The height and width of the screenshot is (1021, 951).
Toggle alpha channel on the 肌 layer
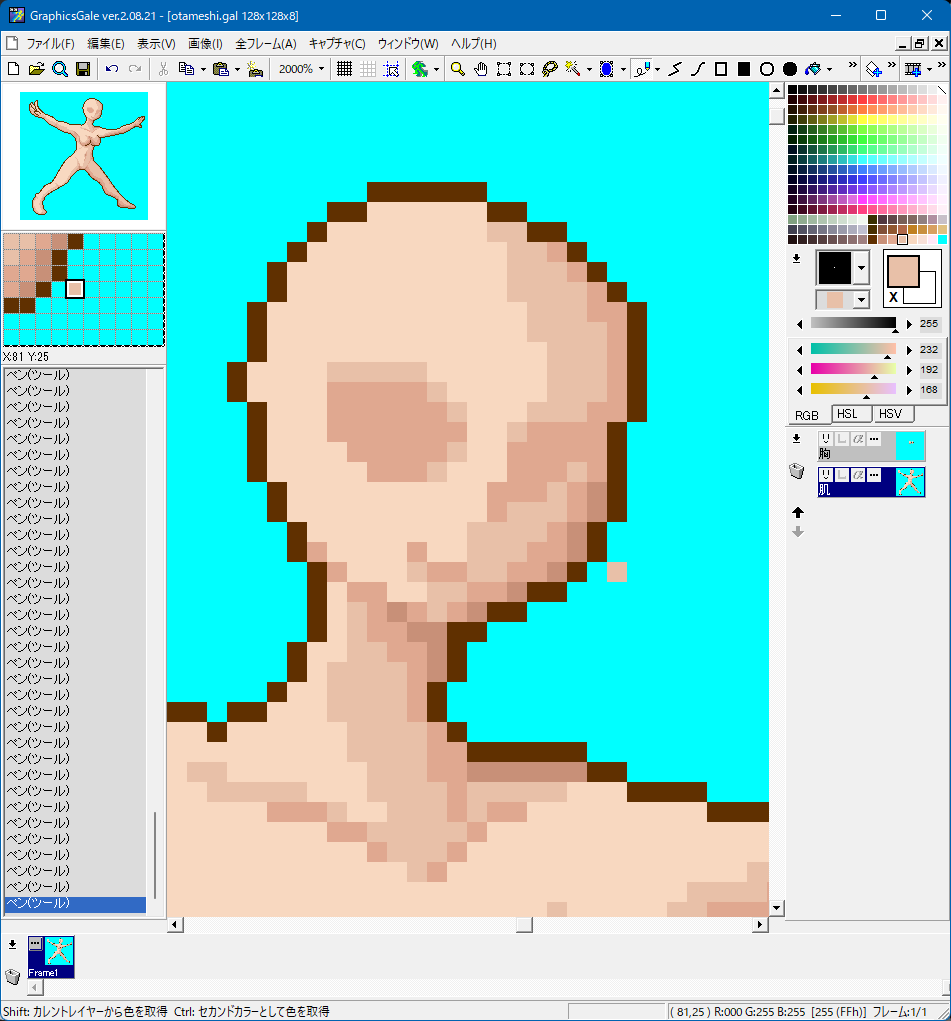(x=858, y=475)
